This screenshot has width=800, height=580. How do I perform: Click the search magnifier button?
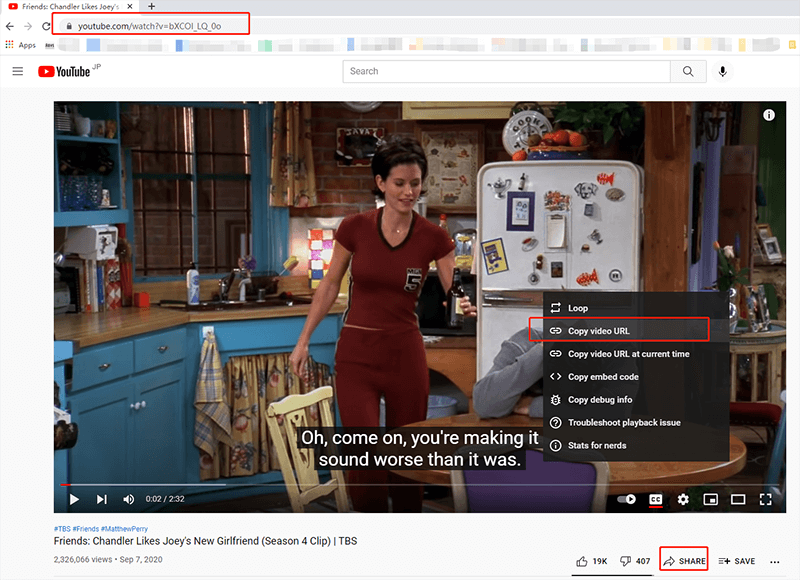click(x=687, y=71)
